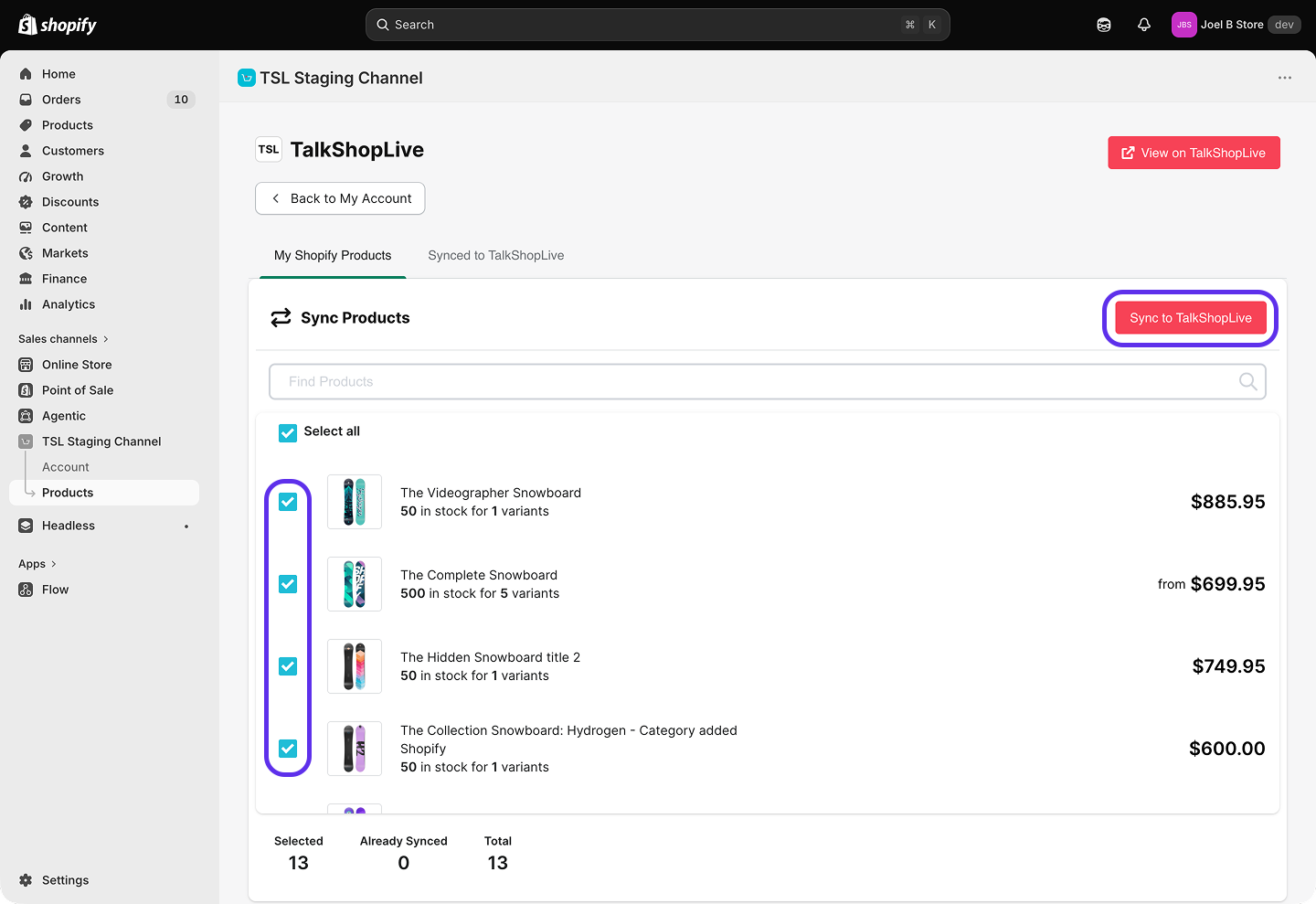This screenshot has width=1316, height=904.
Task: Click the Content icon in sidebar
Action: point(26,228)
